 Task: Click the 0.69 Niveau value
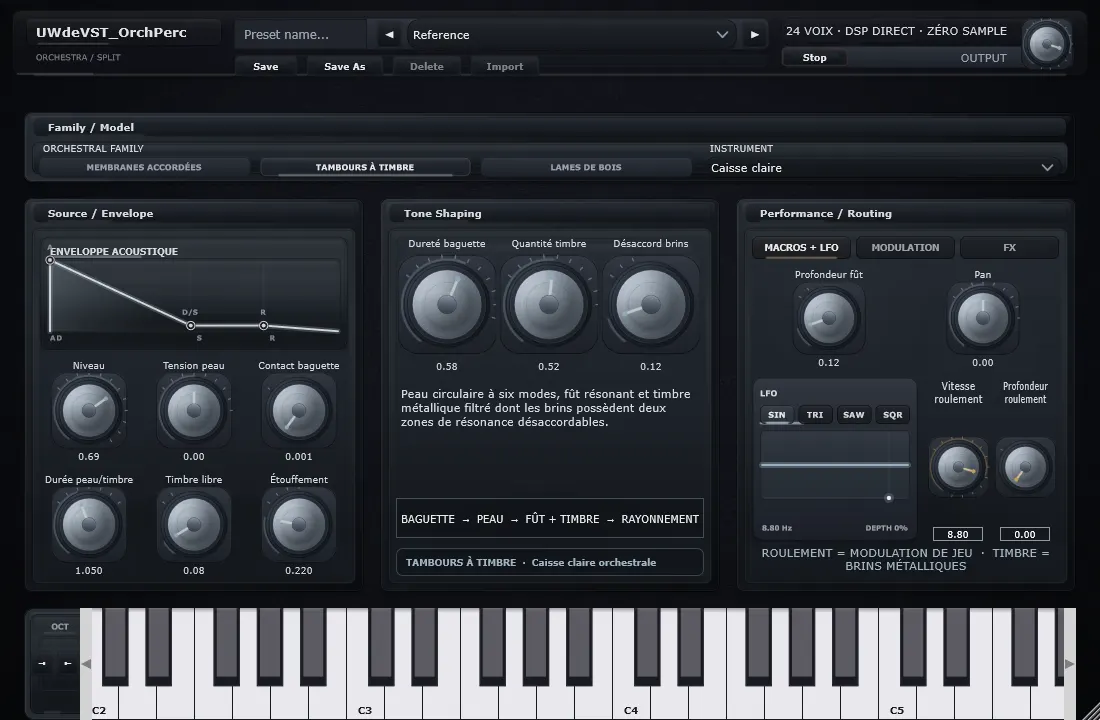88,456
